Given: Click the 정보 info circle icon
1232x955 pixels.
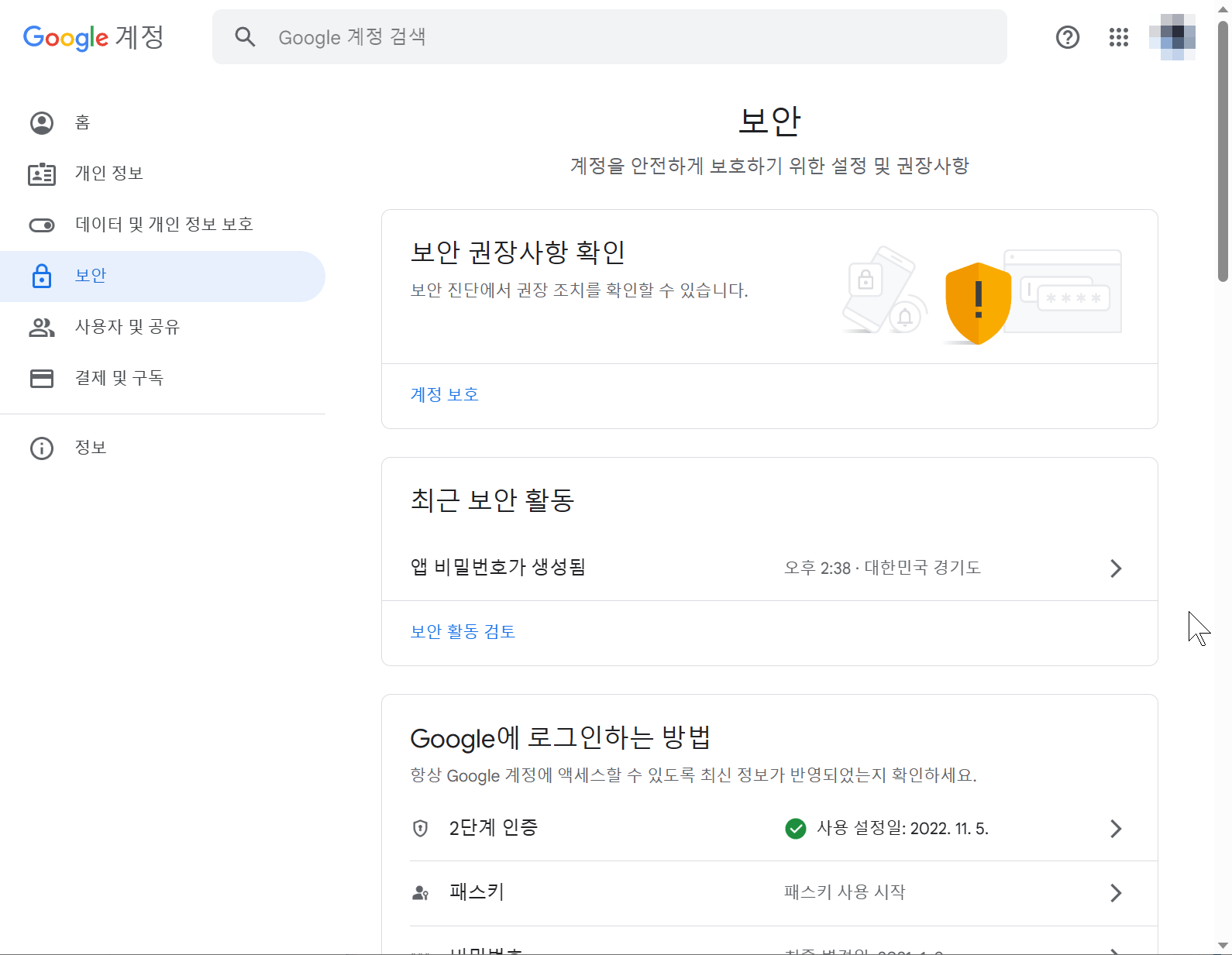Looking at the screenshot, I should pos(42,448).
